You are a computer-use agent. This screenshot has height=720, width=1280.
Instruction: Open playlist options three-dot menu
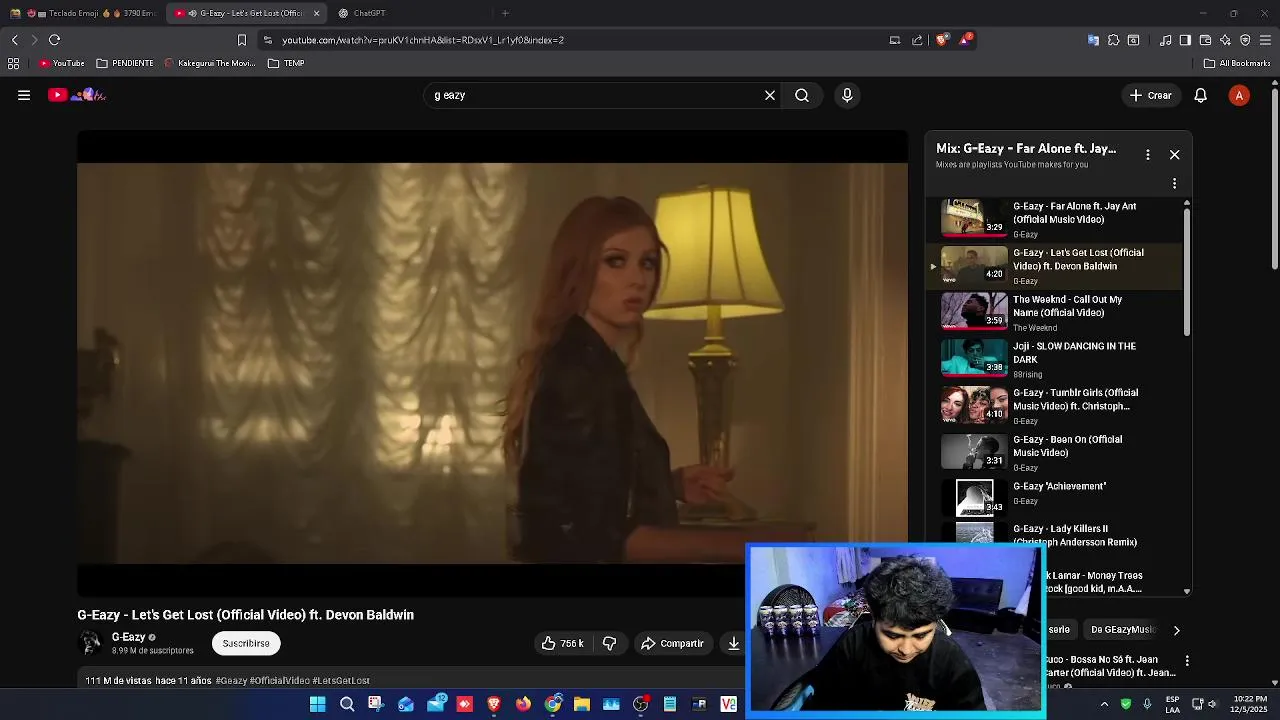pos(1148,155)
